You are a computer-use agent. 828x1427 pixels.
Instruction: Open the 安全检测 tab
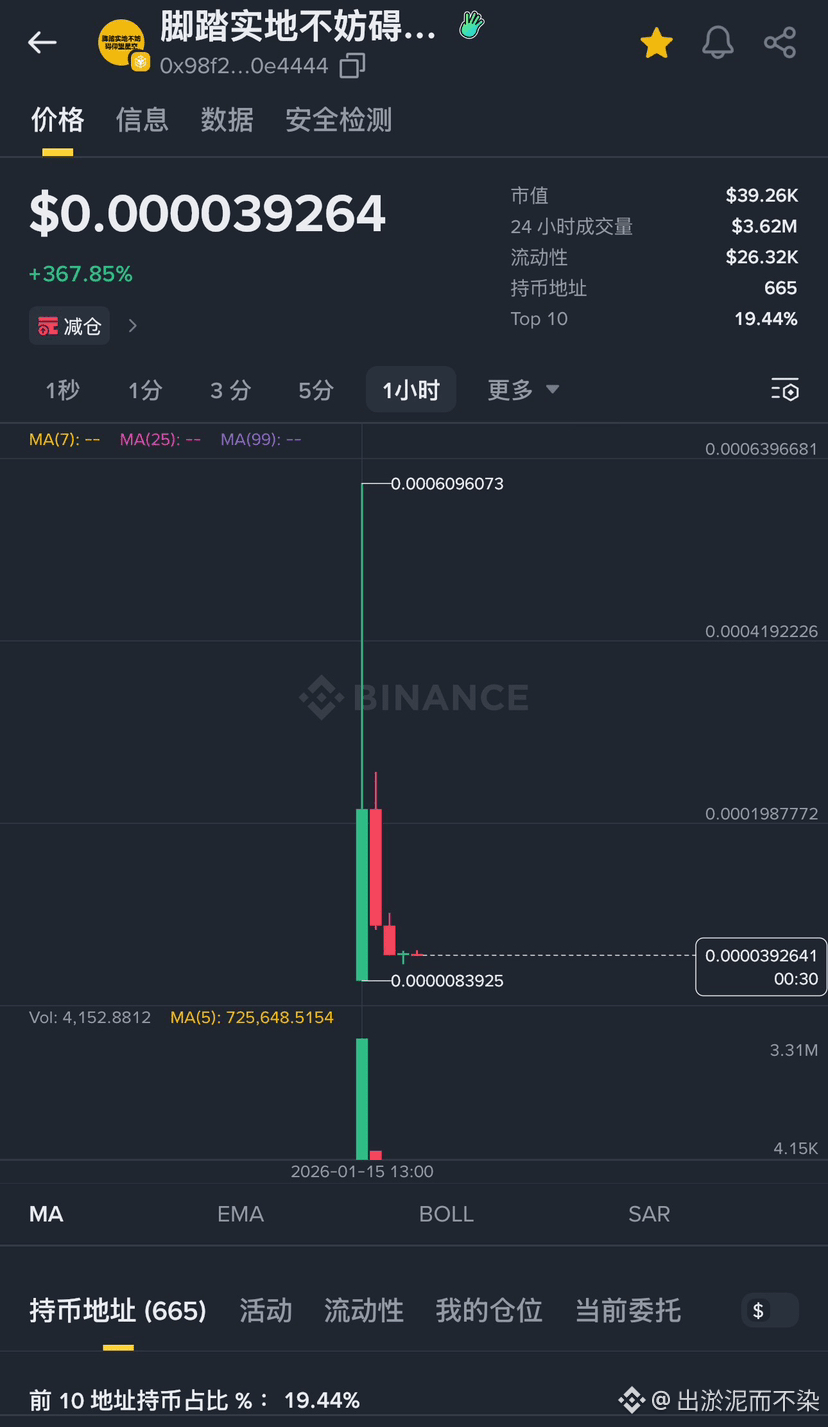click(338, 121)
